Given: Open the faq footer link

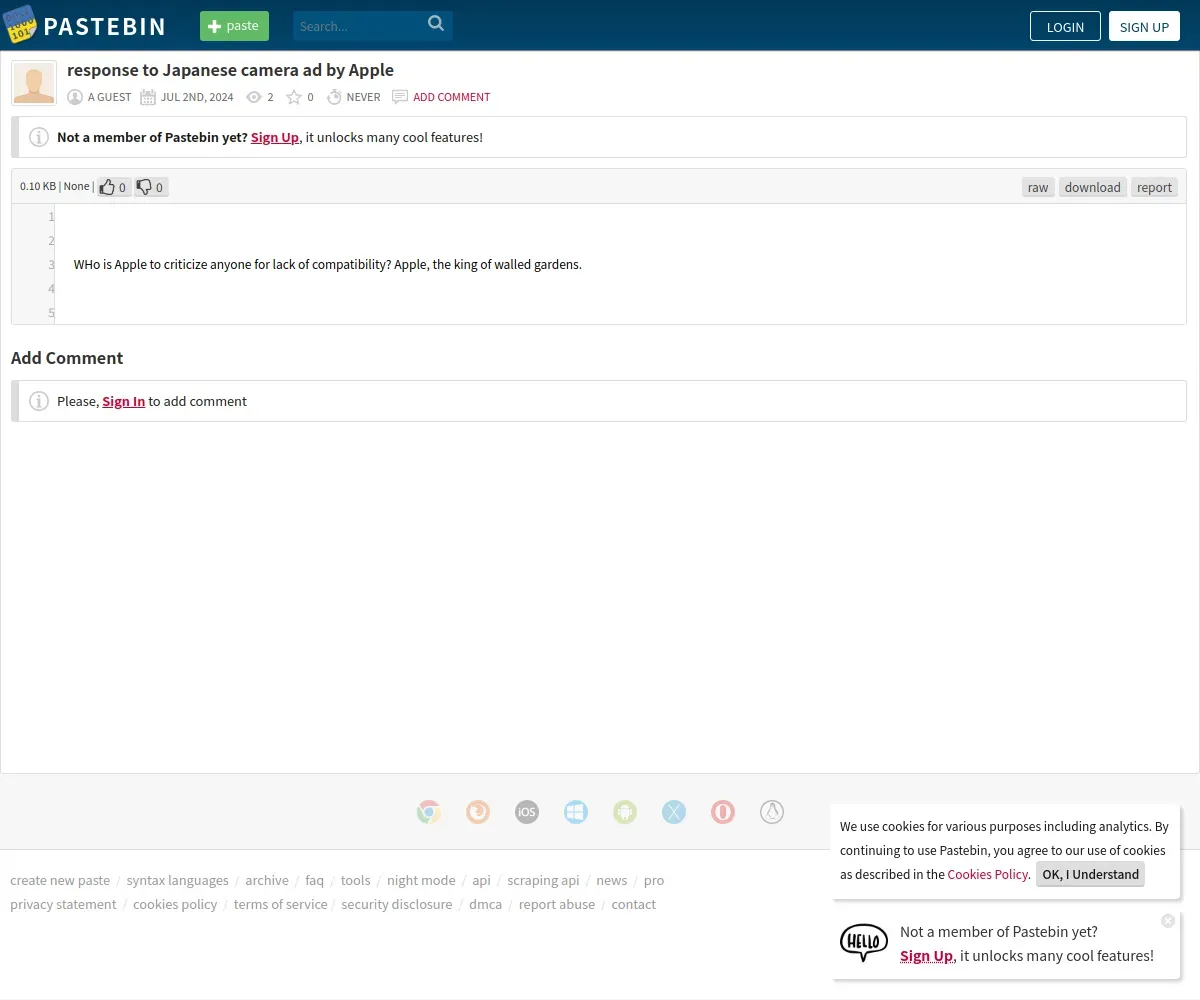Looking at the screenshot, I should pyautogui.click(x=315, y=880).
